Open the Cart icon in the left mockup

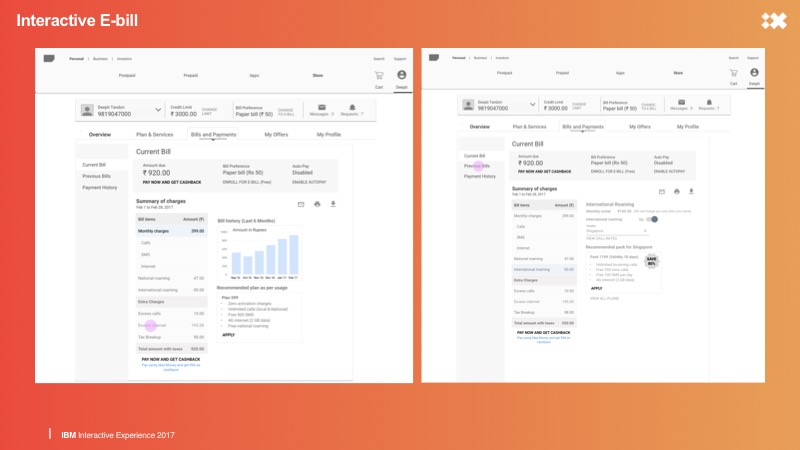click(379, 75)
